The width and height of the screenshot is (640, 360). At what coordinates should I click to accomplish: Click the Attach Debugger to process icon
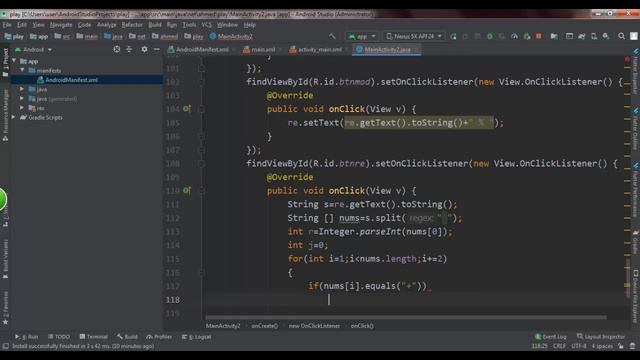pyautogui.click(x=527, y=36)
